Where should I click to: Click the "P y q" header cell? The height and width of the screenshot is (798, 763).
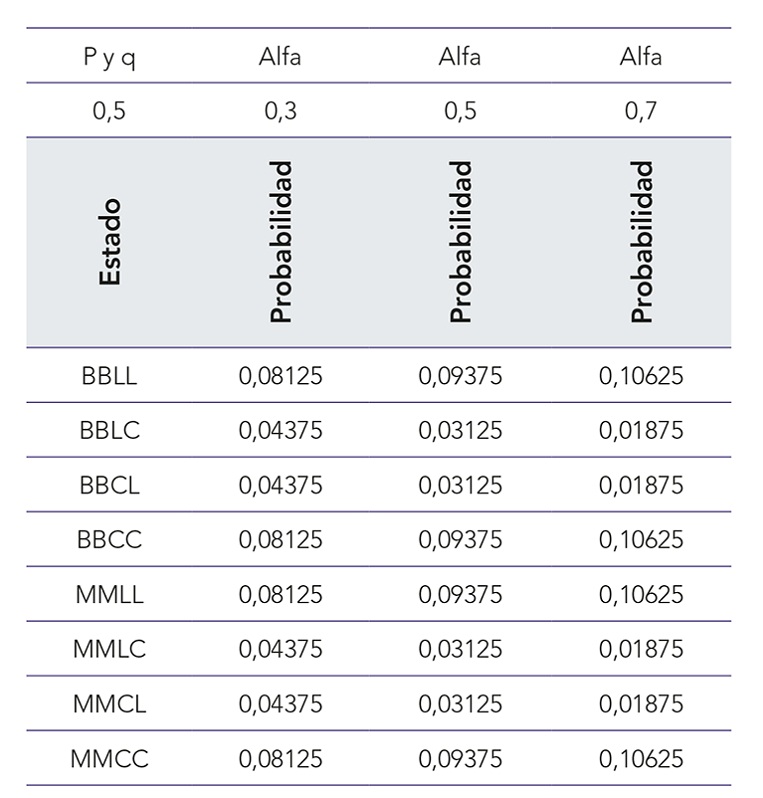109,56
